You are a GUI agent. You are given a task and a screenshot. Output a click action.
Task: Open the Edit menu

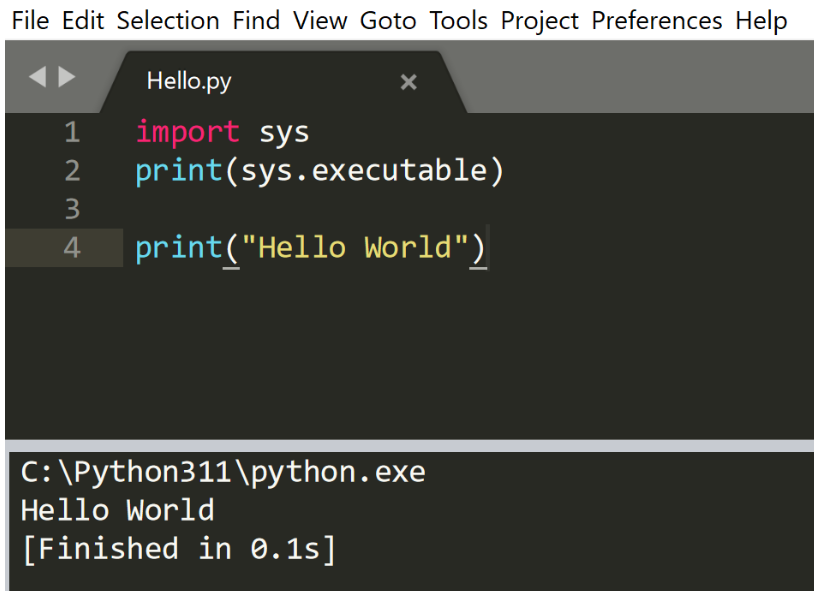coord(83,20)
